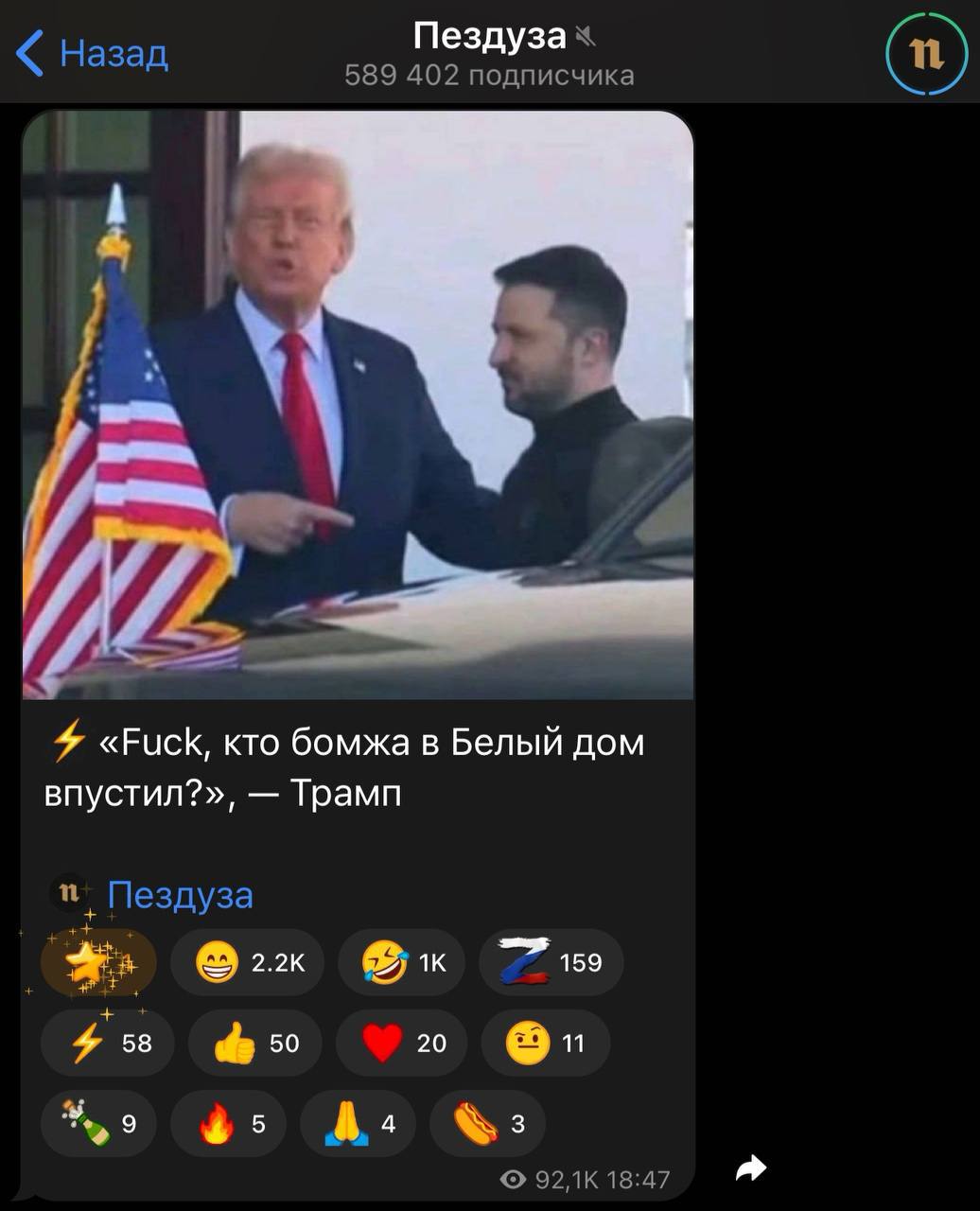The width and height of the screenshot is (980, 1211).
Task: Add champagne bottle reaction with 9
Action: [98, 1123]
